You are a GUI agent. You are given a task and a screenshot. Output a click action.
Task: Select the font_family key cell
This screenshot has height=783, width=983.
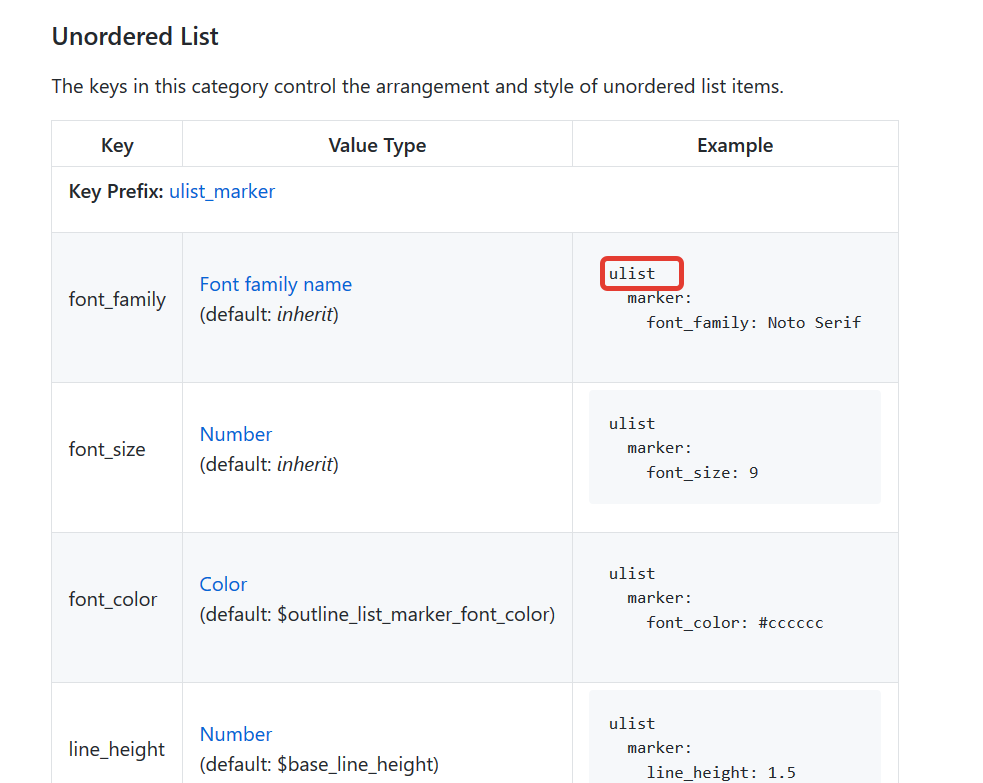point(117,299)
